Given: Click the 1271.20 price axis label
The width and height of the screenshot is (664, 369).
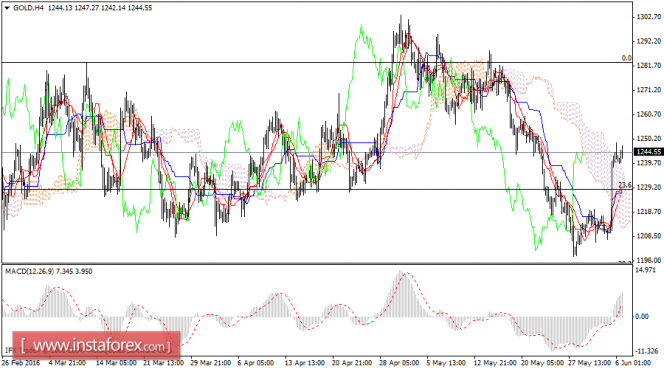Looking at the screenshot, I should pos(648,90).
